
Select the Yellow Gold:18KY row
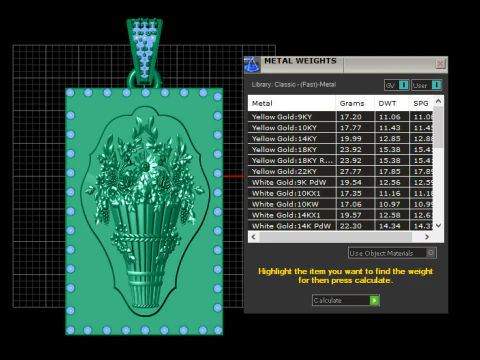click(341, 150)
